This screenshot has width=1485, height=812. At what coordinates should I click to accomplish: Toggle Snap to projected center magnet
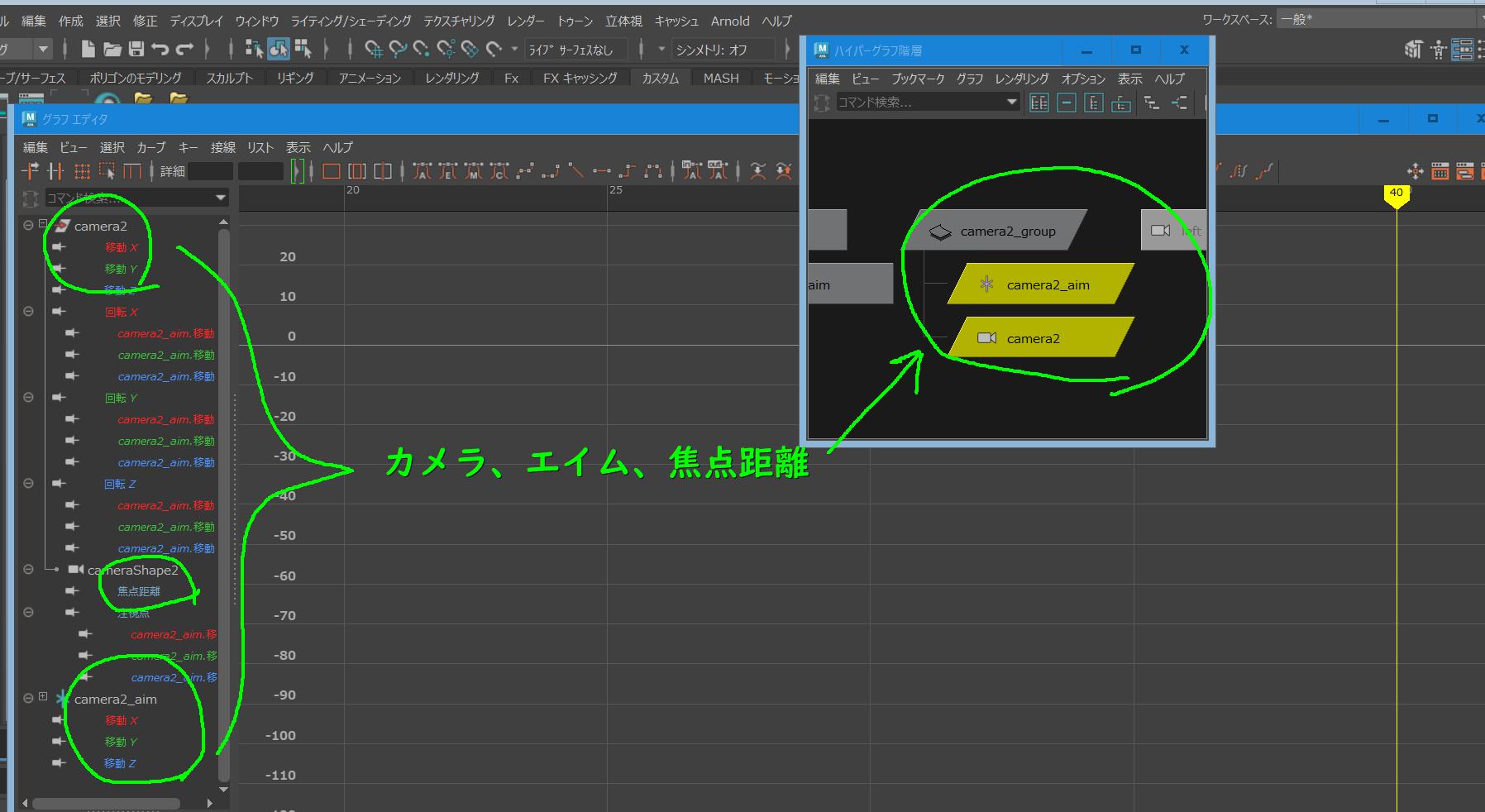tap(446, 50)
